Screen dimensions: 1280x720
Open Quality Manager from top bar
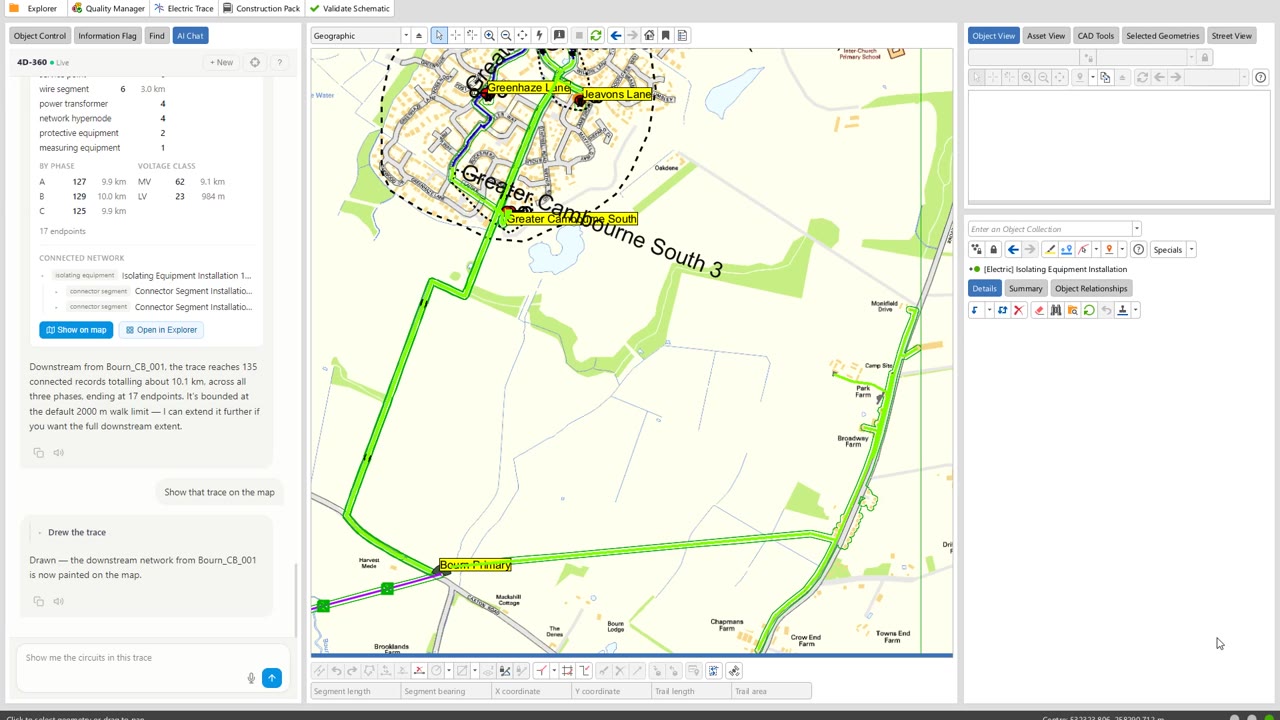coord(108,8)
